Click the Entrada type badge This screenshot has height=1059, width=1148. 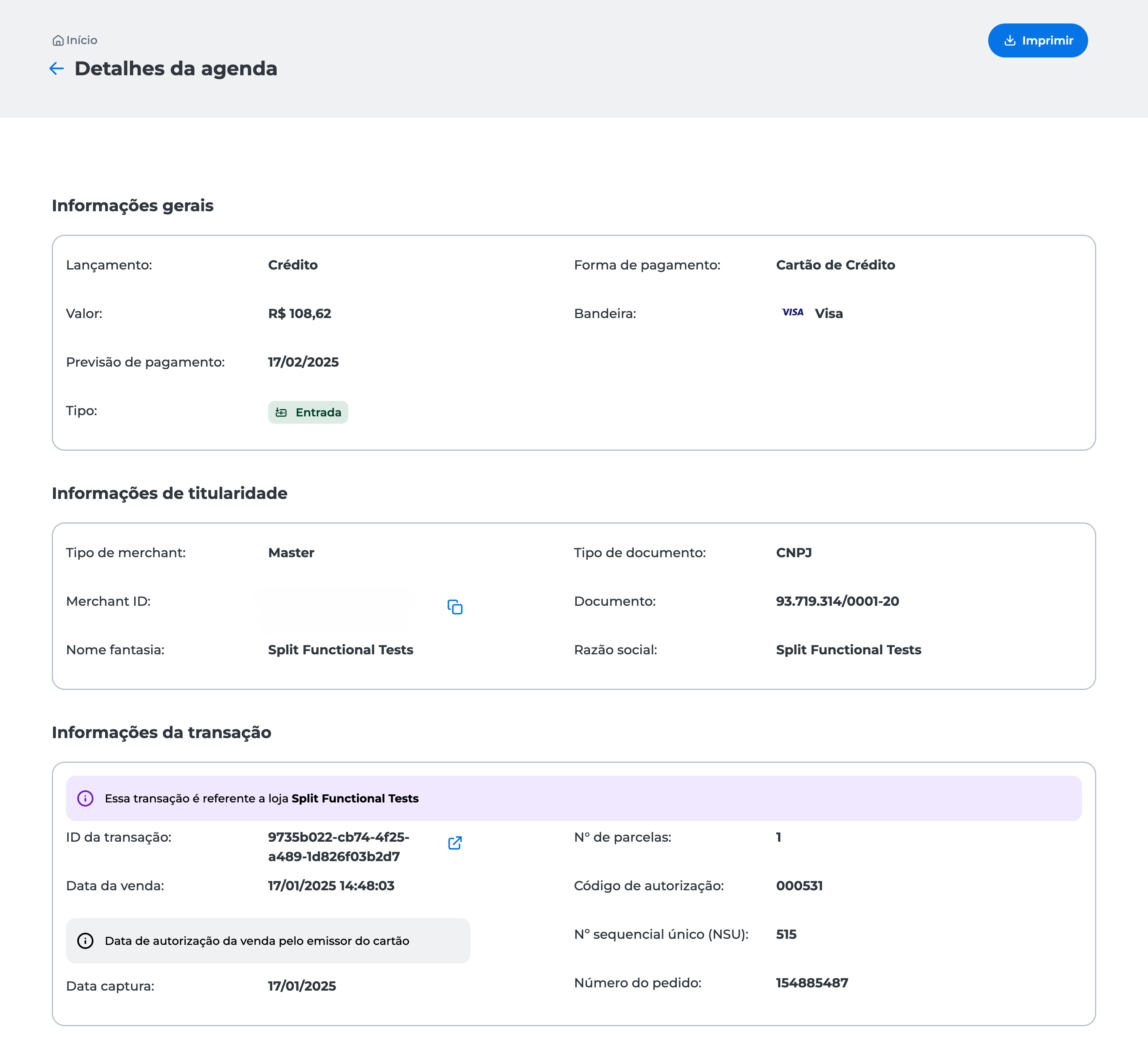coord(308,413)
